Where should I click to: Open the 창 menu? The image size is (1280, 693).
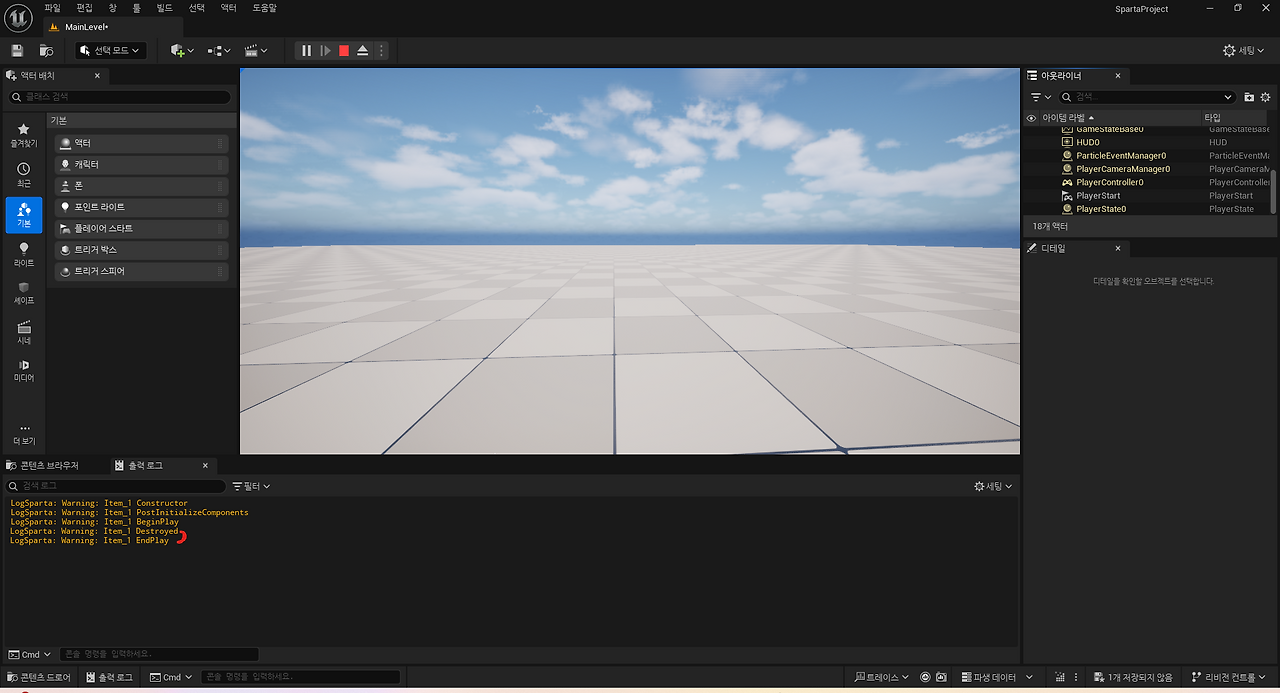click(112, 8)
